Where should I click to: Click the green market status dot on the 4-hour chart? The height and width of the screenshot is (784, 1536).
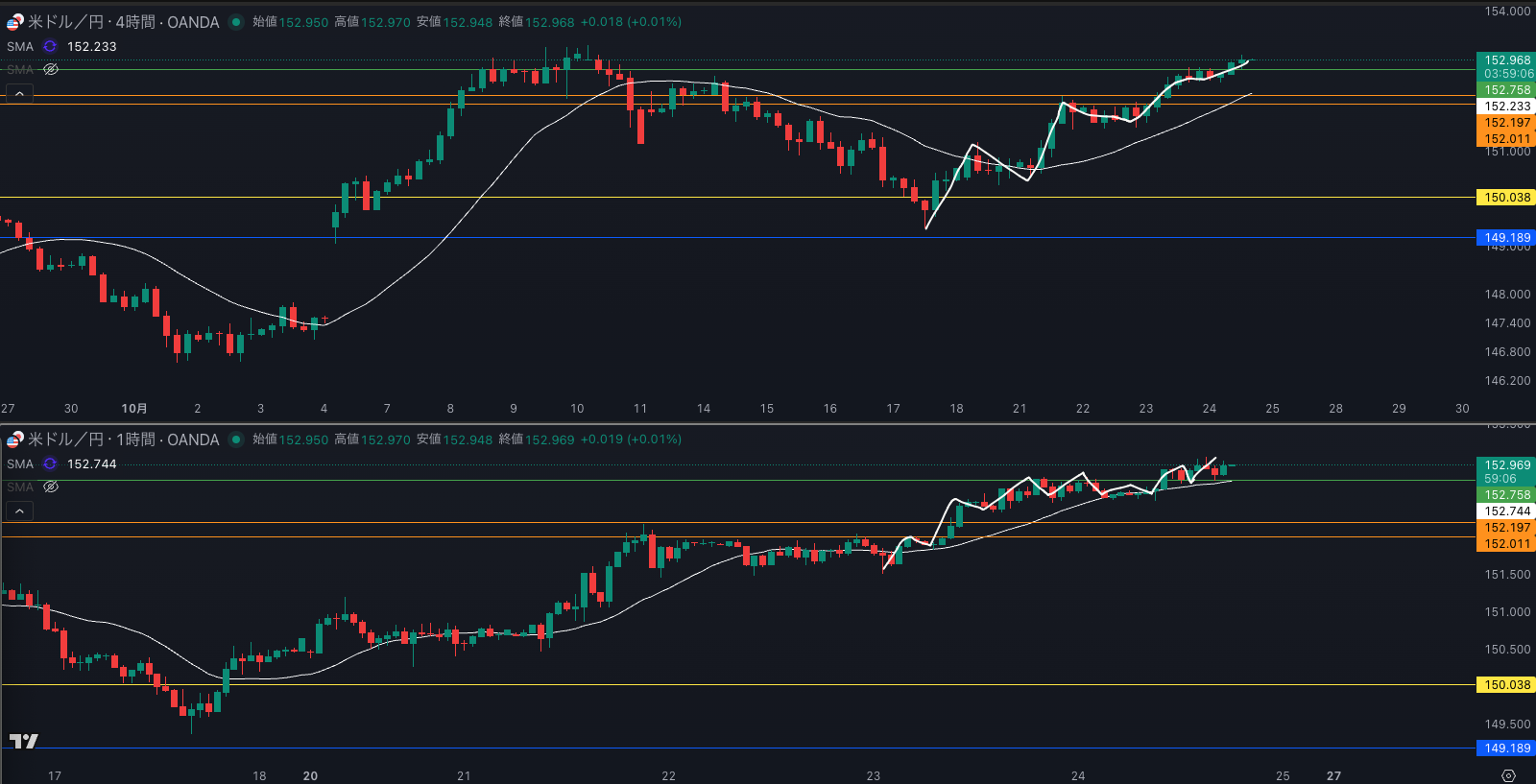[236, 22]
